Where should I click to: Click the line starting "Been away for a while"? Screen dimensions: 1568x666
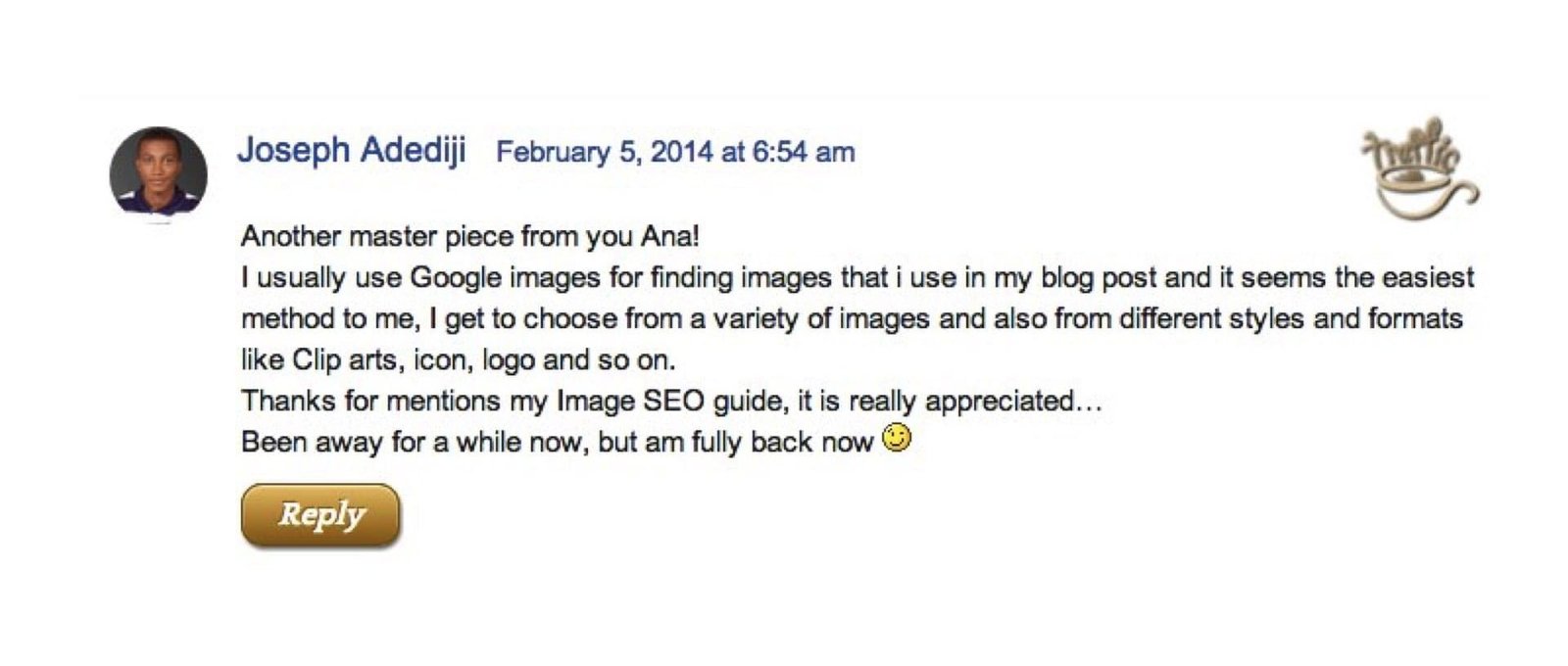557,443
